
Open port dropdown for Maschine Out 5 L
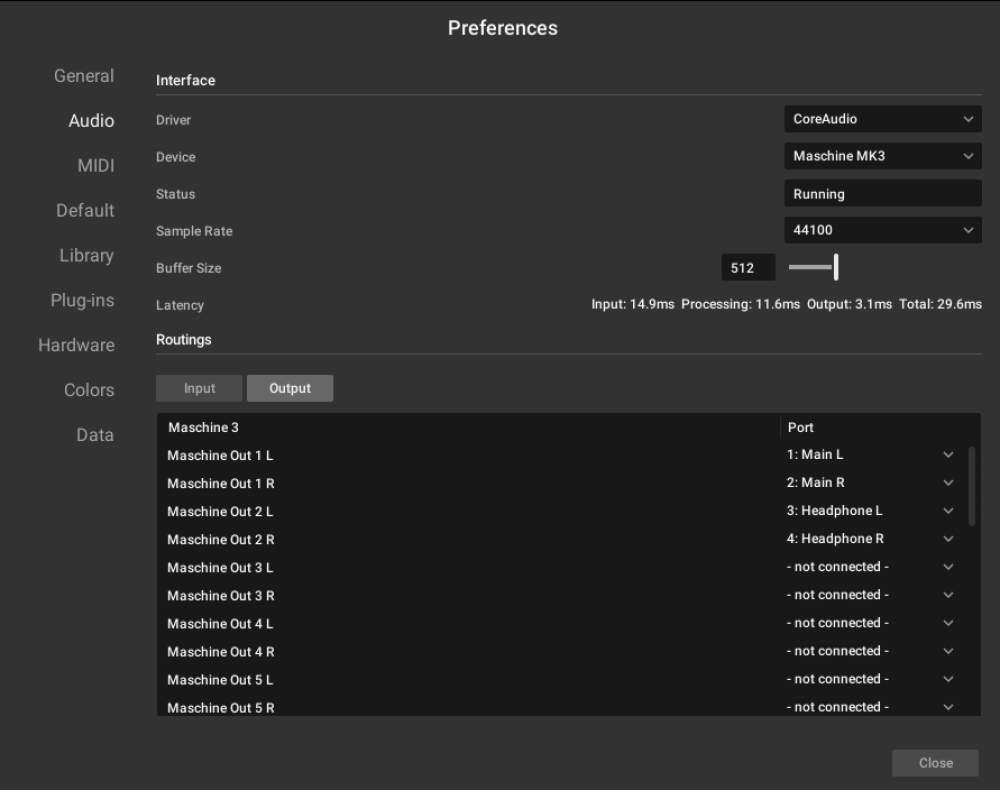tap(870, 679)
